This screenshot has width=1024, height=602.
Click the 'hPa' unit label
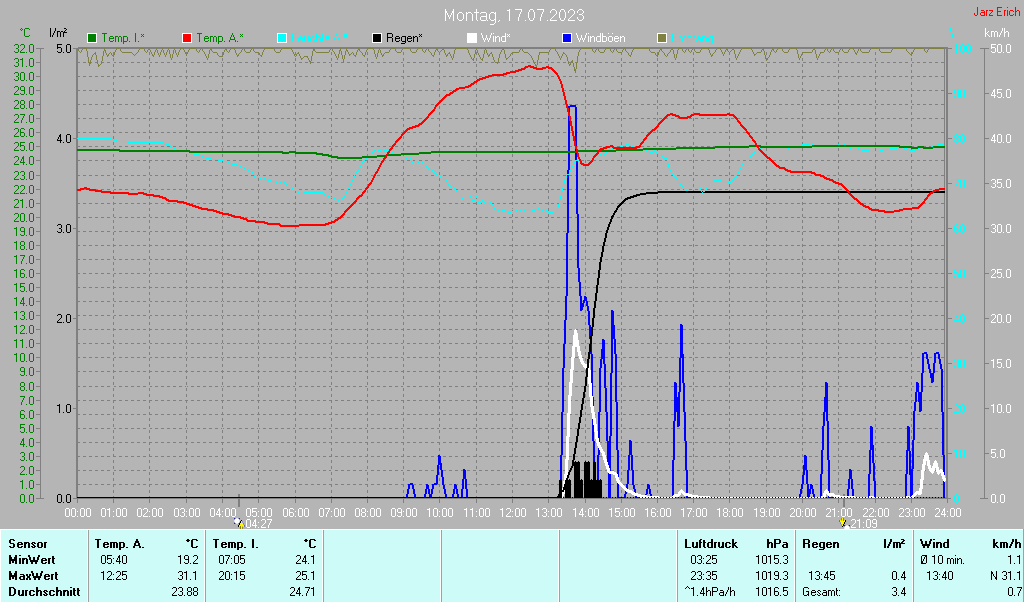tap(778, 544)
